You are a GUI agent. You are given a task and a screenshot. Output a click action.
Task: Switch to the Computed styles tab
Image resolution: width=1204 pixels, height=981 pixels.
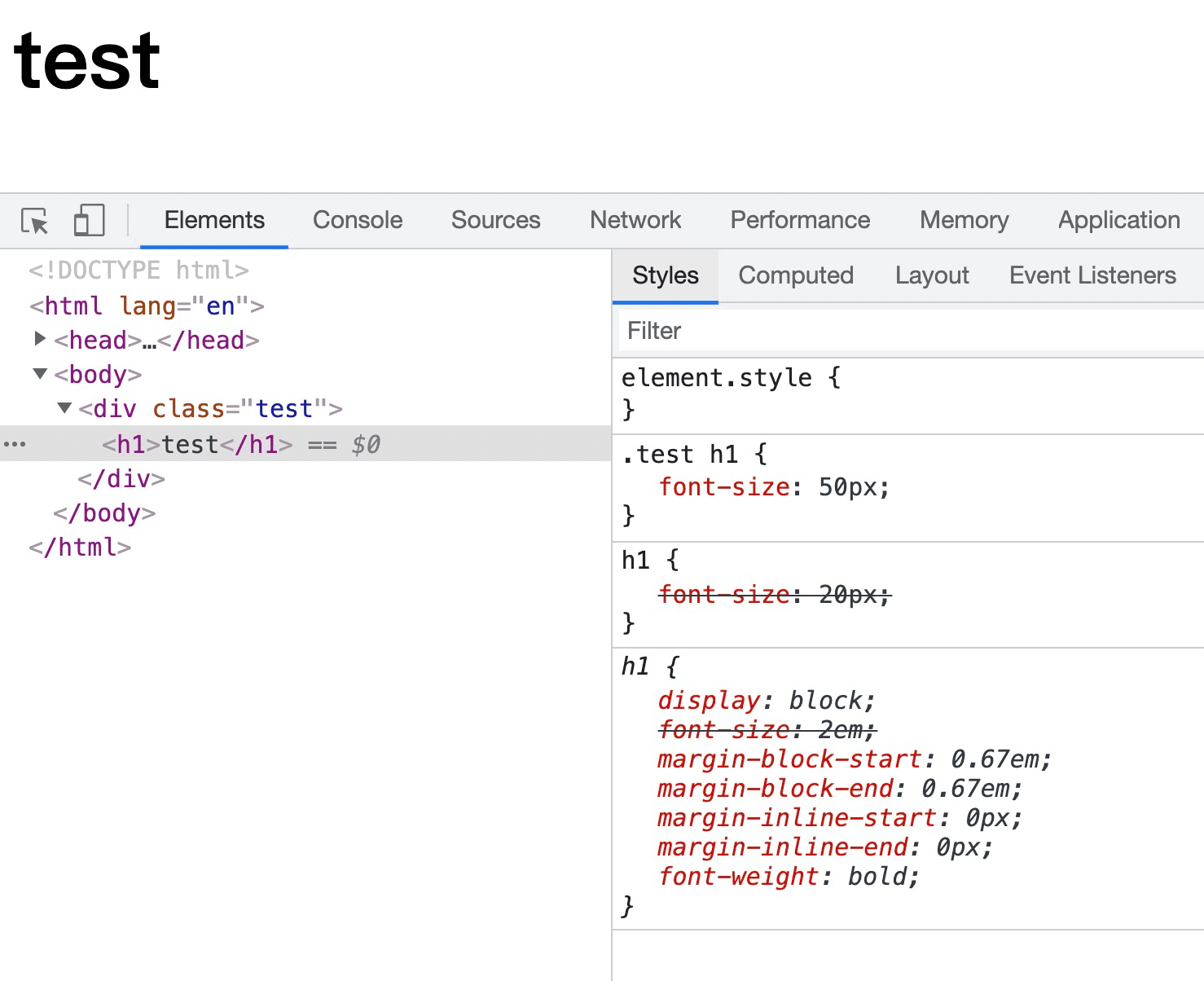pos(795,275)
